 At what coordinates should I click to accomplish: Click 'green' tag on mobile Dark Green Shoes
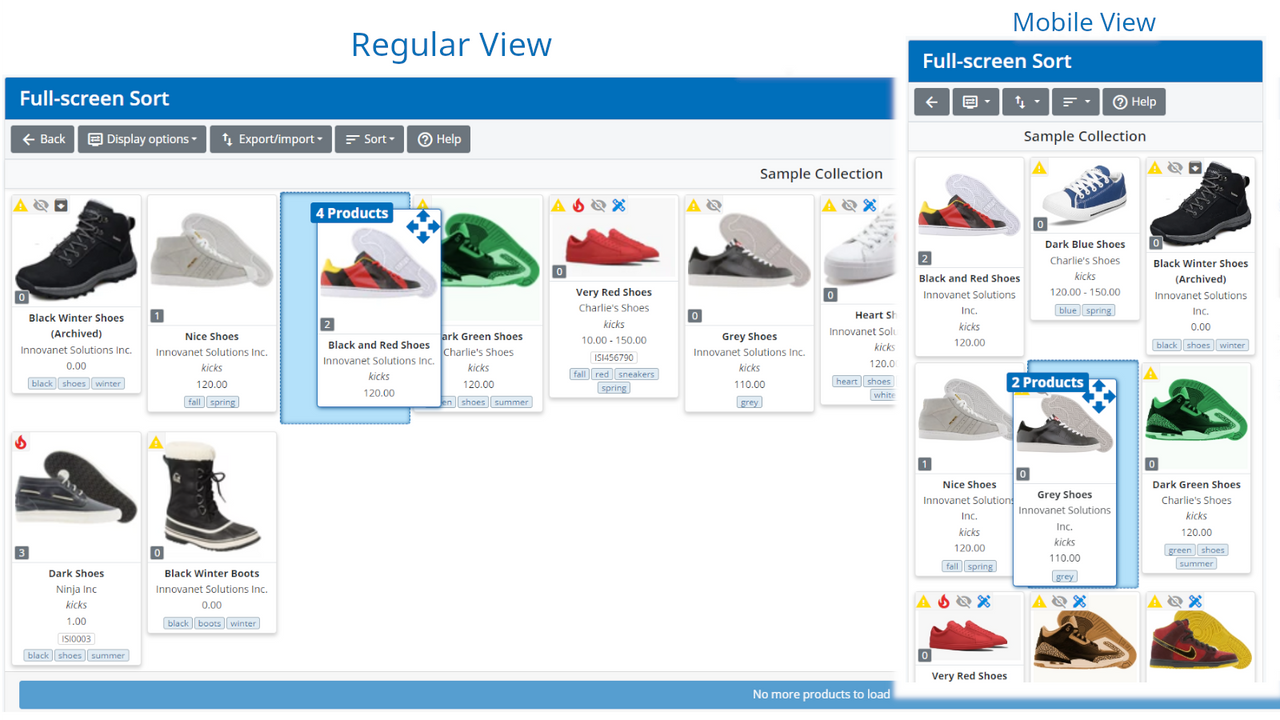[x=1180, y=550]
